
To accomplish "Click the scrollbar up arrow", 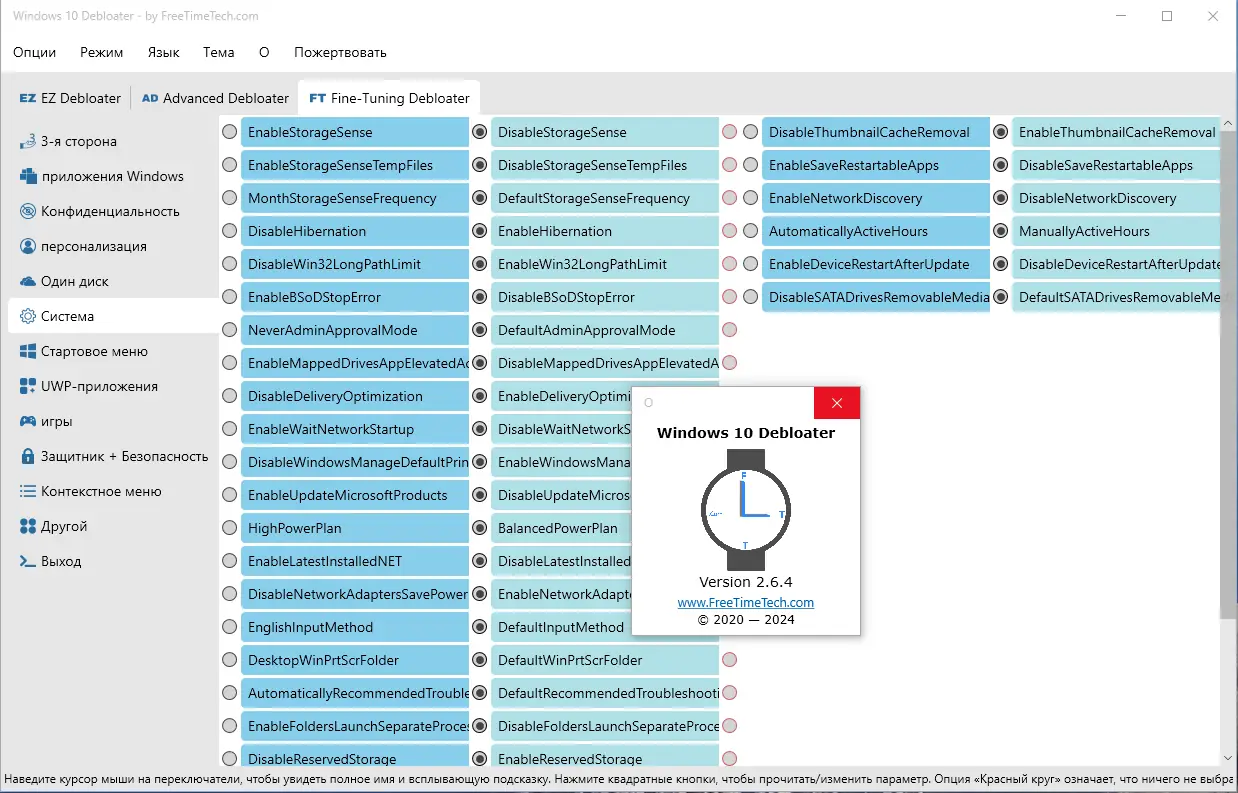I will pos(1229,122).
